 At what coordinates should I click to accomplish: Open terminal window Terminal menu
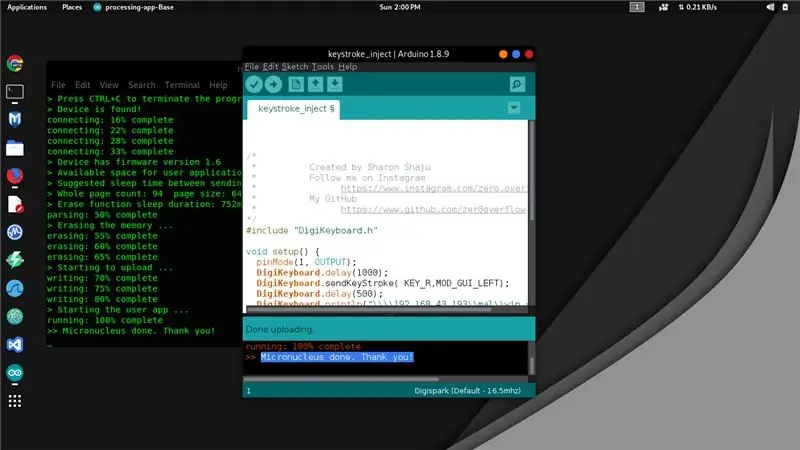pyautogui.click(x=182, y=85)
